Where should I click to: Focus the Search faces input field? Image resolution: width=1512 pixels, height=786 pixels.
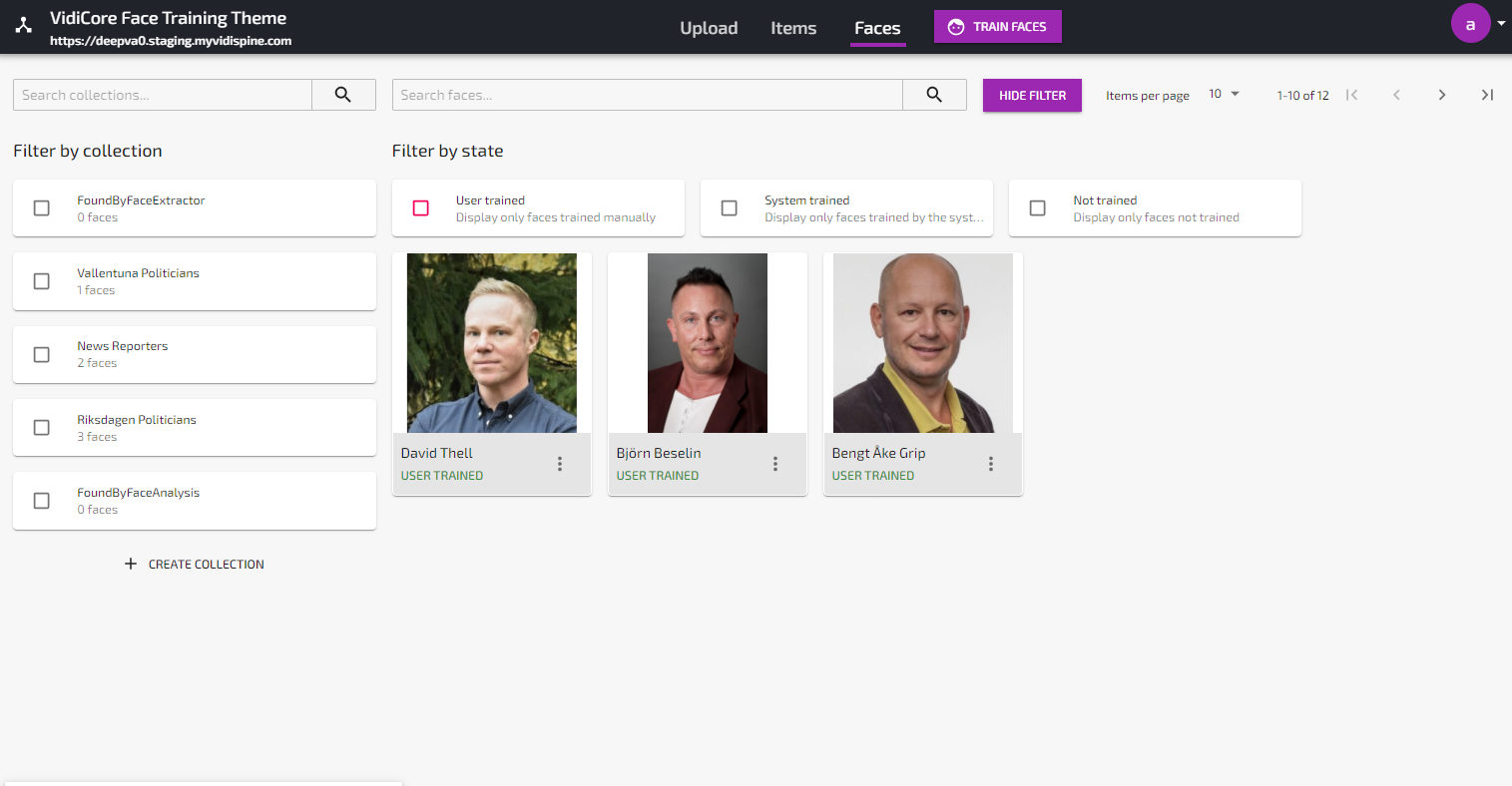coord(648,95)
